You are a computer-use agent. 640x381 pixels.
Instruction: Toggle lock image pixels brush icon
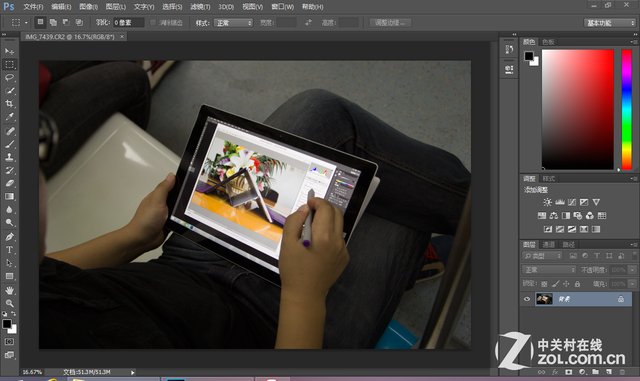pyautogui.click(x=556, y=284)
